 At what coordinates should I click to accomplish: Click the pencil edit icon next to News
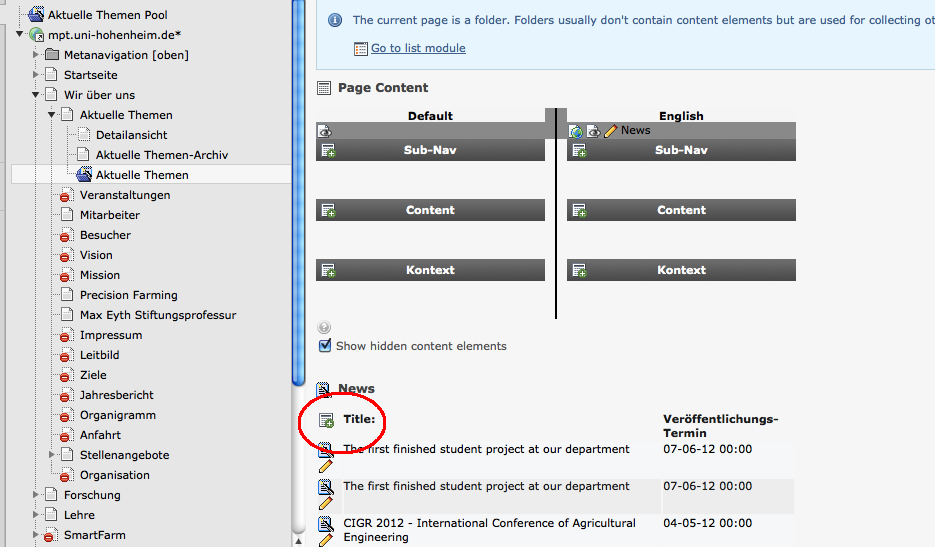pos(610,131)
